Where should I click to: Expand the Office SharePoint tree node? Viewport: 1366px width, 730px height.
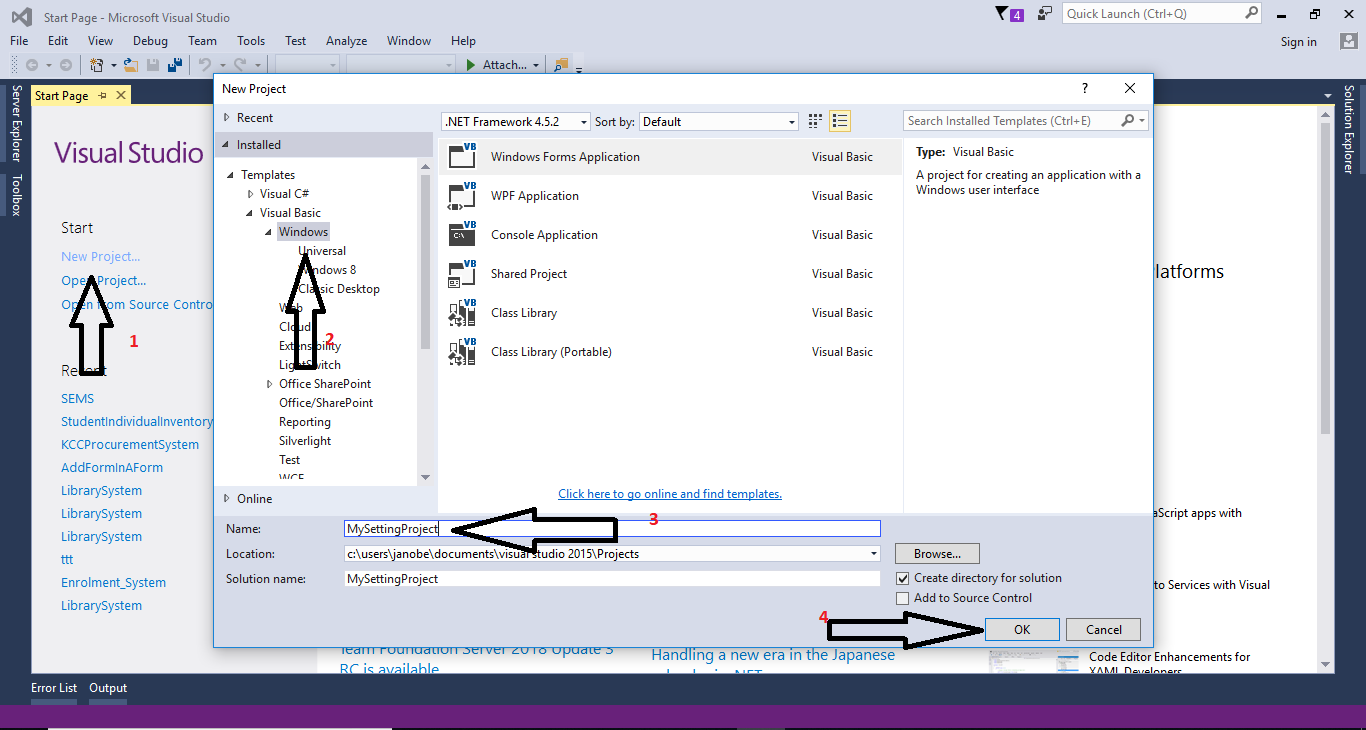270,384
